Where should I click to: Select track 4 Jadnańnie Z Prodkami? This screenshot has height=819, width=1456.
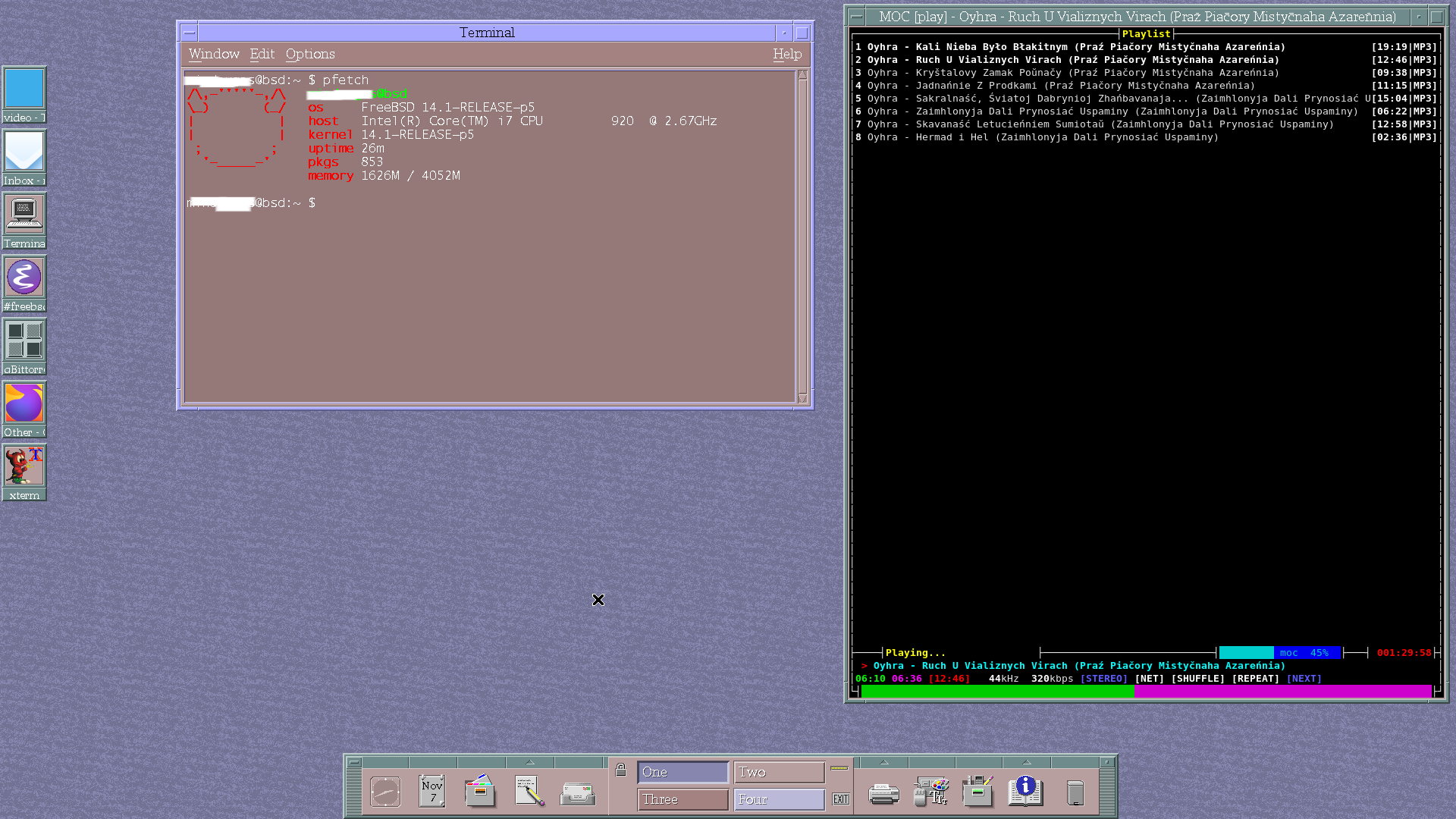click(1146, 86)
